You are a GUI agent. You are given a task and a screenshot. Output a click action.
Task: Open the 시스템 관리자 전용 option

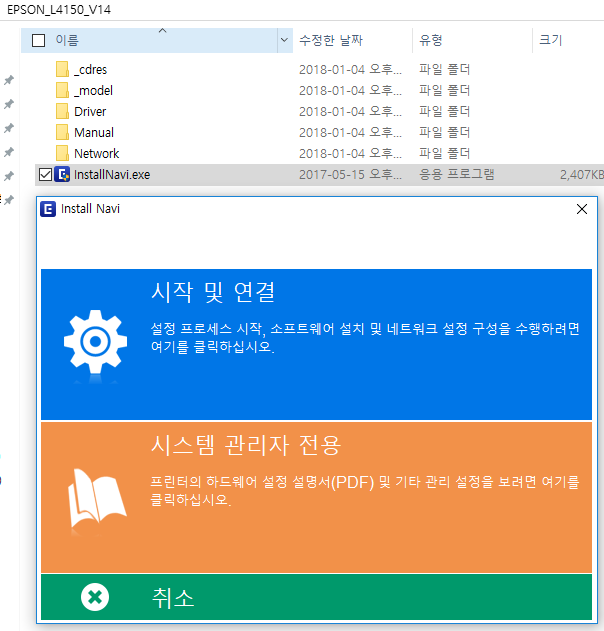[x=316, y=497]
